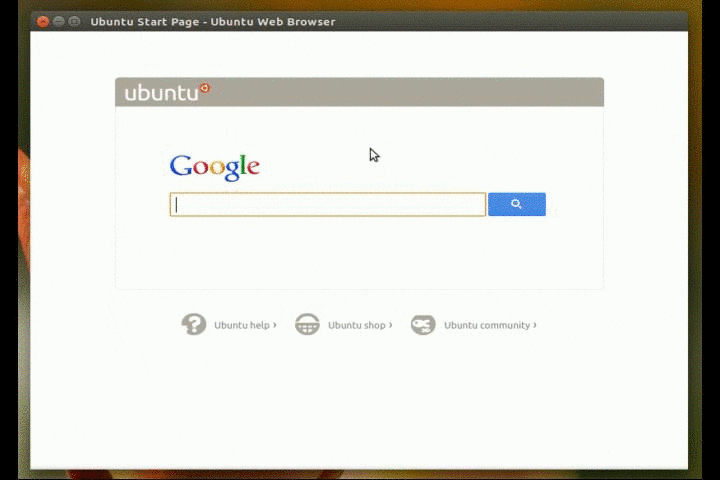
Task: Minimize the browser window
Action: coord(59,21)
